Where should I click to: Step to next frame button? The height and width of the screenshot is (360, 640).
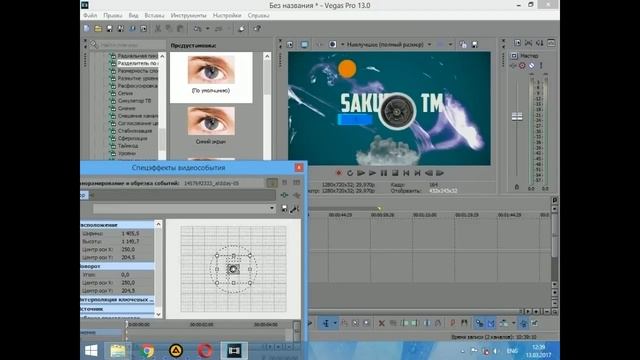coord(440,173)
